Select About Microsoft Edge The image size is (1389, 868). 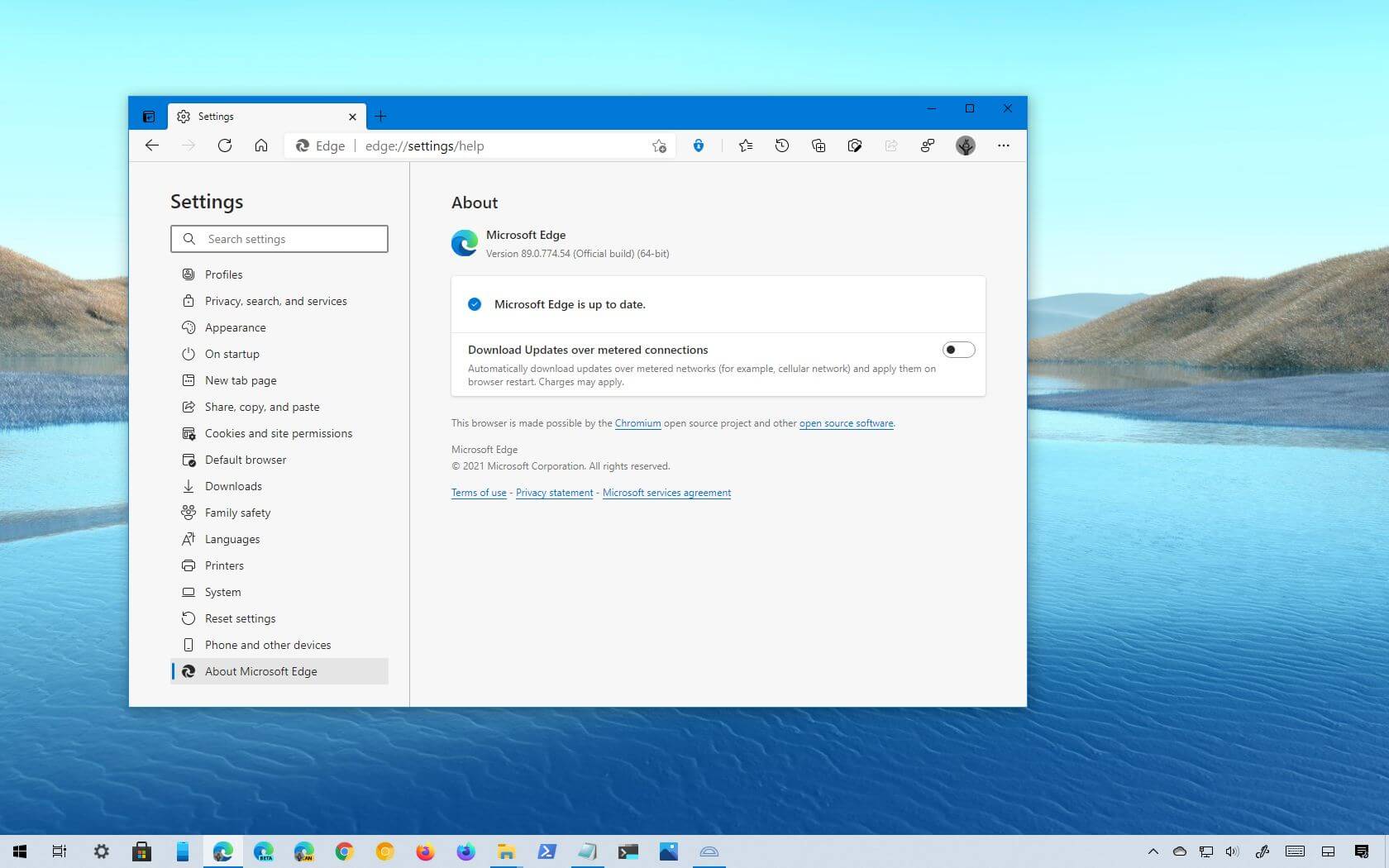click(x=279, y=671)
